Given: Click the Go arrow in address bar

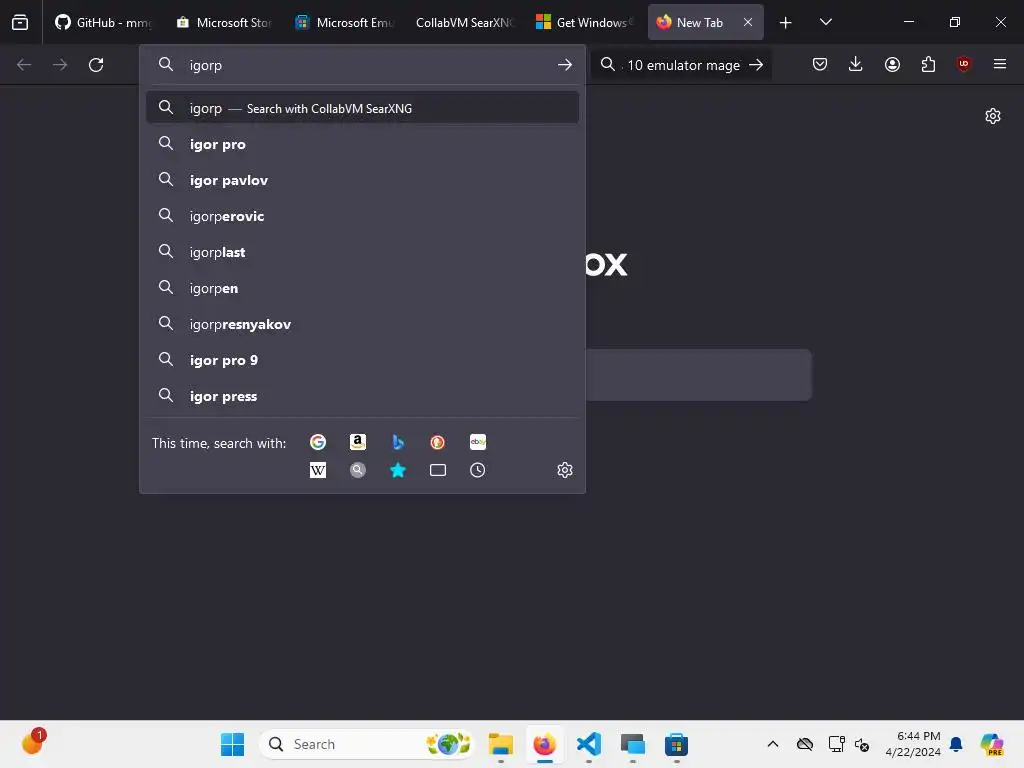Looking at the screenshot, I should click(565, 65).
